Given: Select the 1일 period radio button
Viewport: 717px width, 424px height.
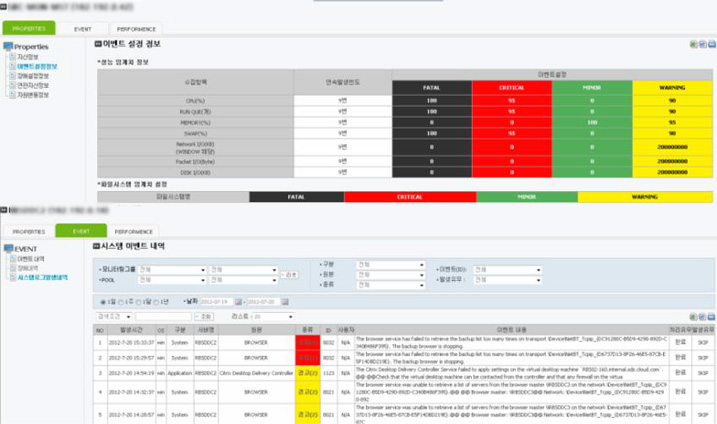Looking at the screenshot, I should (x=103, y=302).
